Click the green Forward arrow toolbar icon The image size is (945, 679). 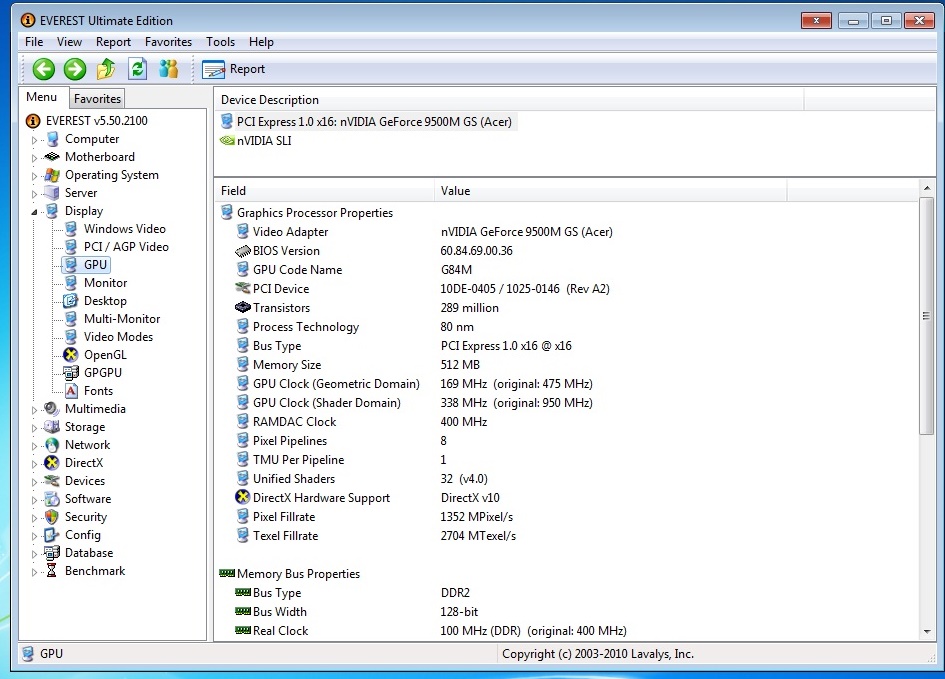click(x=75, y=69)
